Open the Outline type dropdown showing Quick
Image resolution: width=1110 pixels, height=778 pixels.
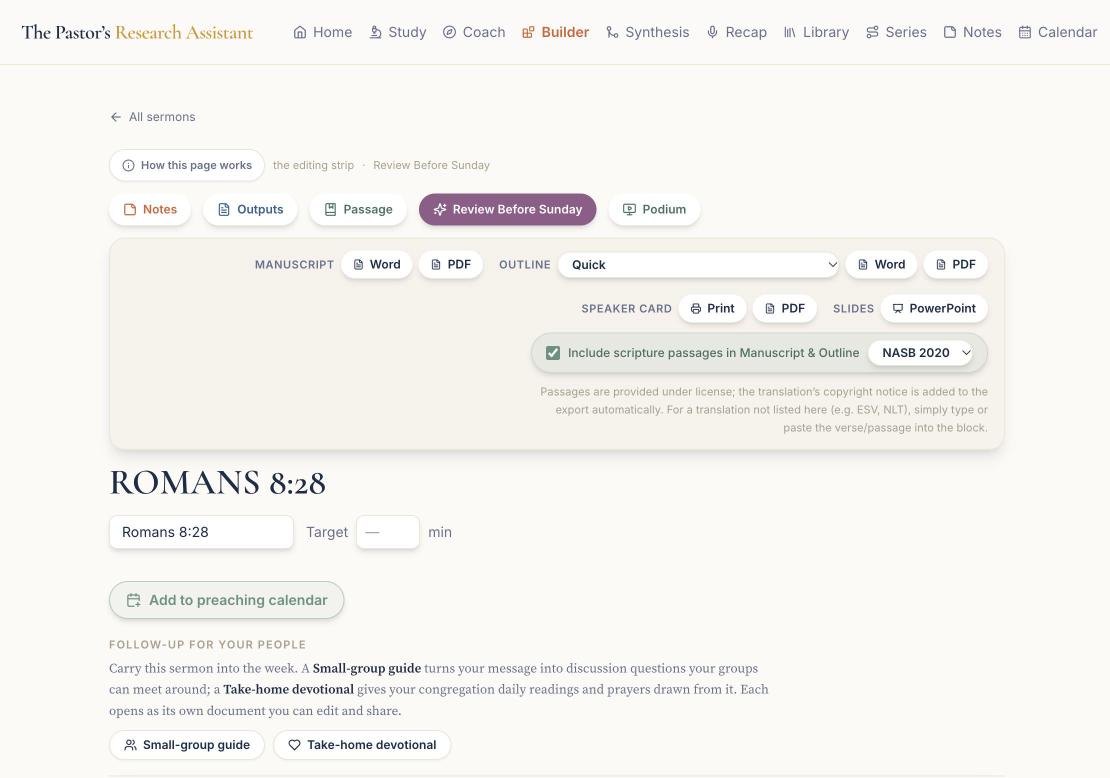698,265
